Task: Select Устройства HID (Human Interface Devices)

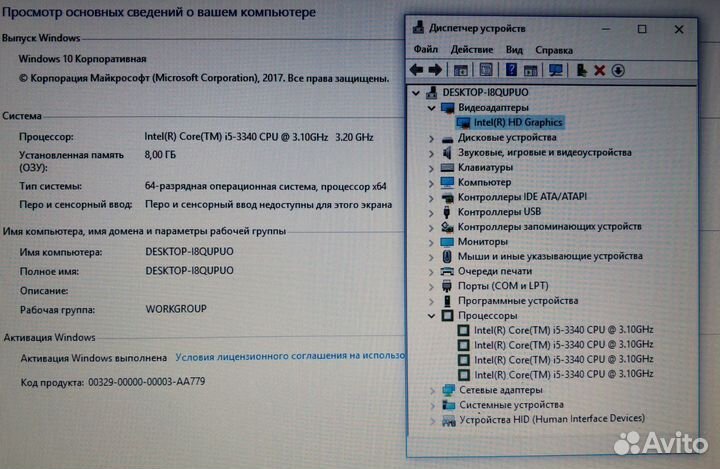Action: (552, 419)
